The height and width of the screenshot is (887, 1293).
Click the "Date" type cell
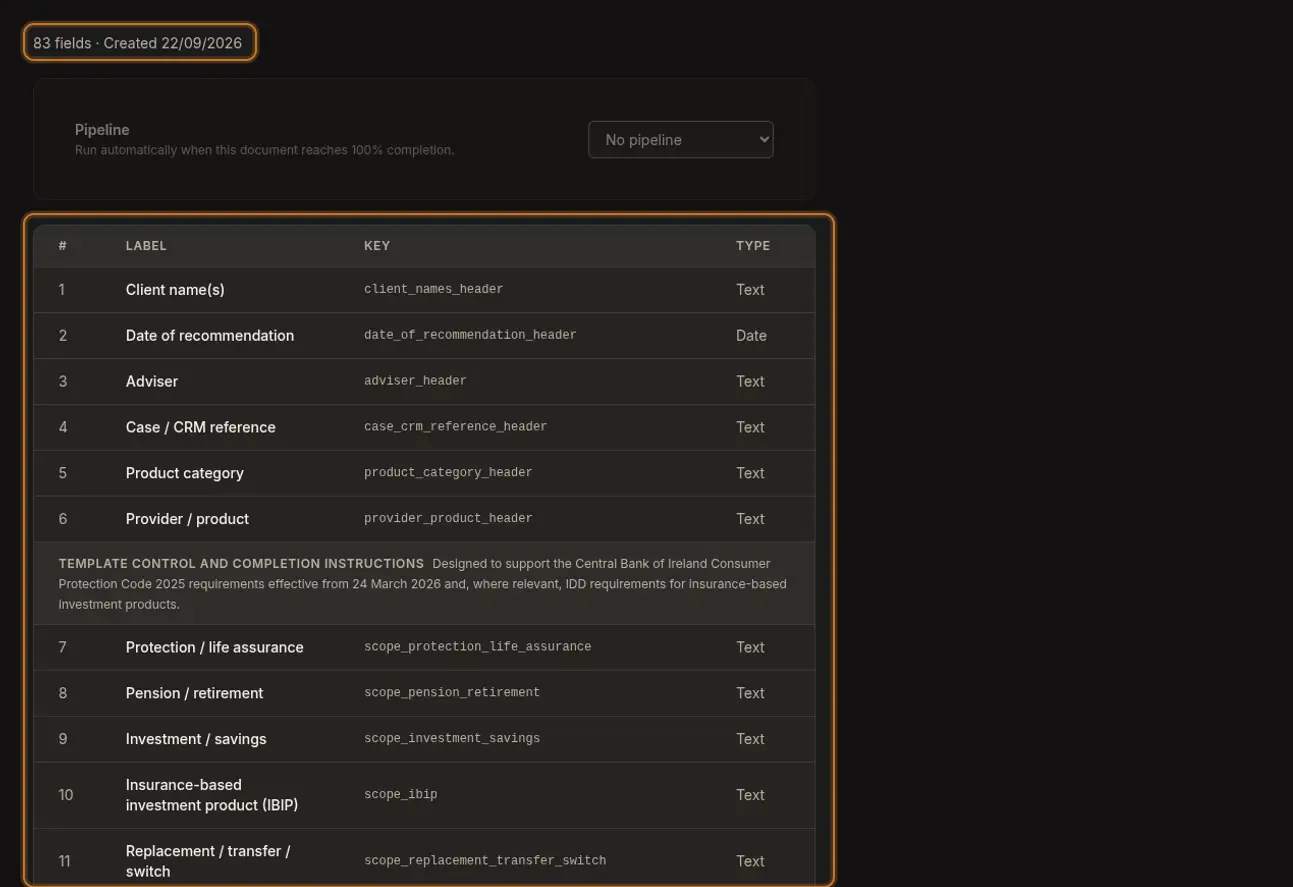coord(751,336)
